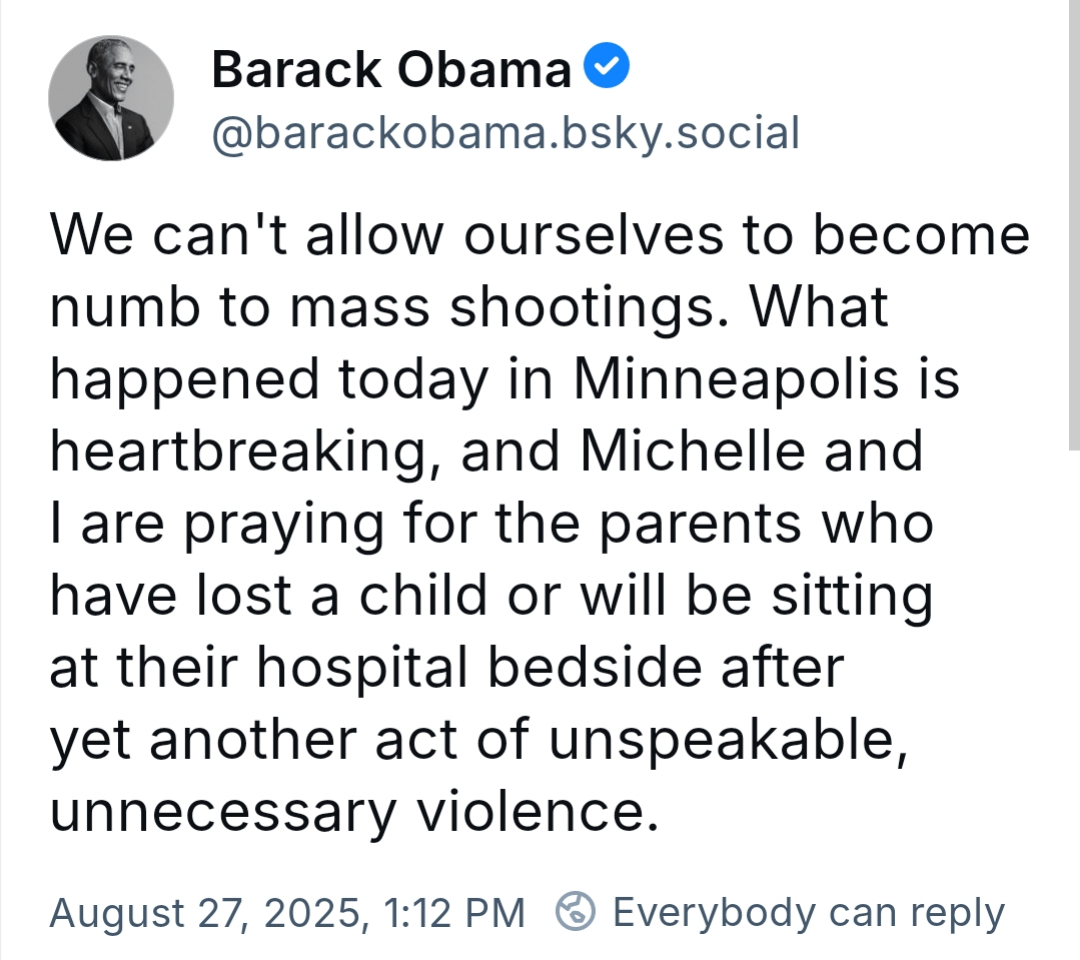Click the word 'numb' in the post
The image size is (1080, 960).
(125, 307)
